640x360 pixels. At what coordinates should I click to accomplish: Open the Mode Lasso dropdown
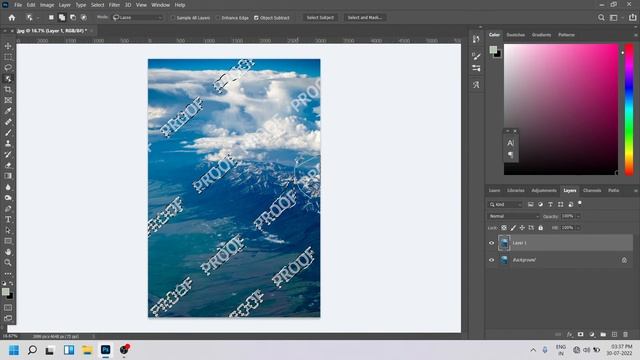click(138, 18)
